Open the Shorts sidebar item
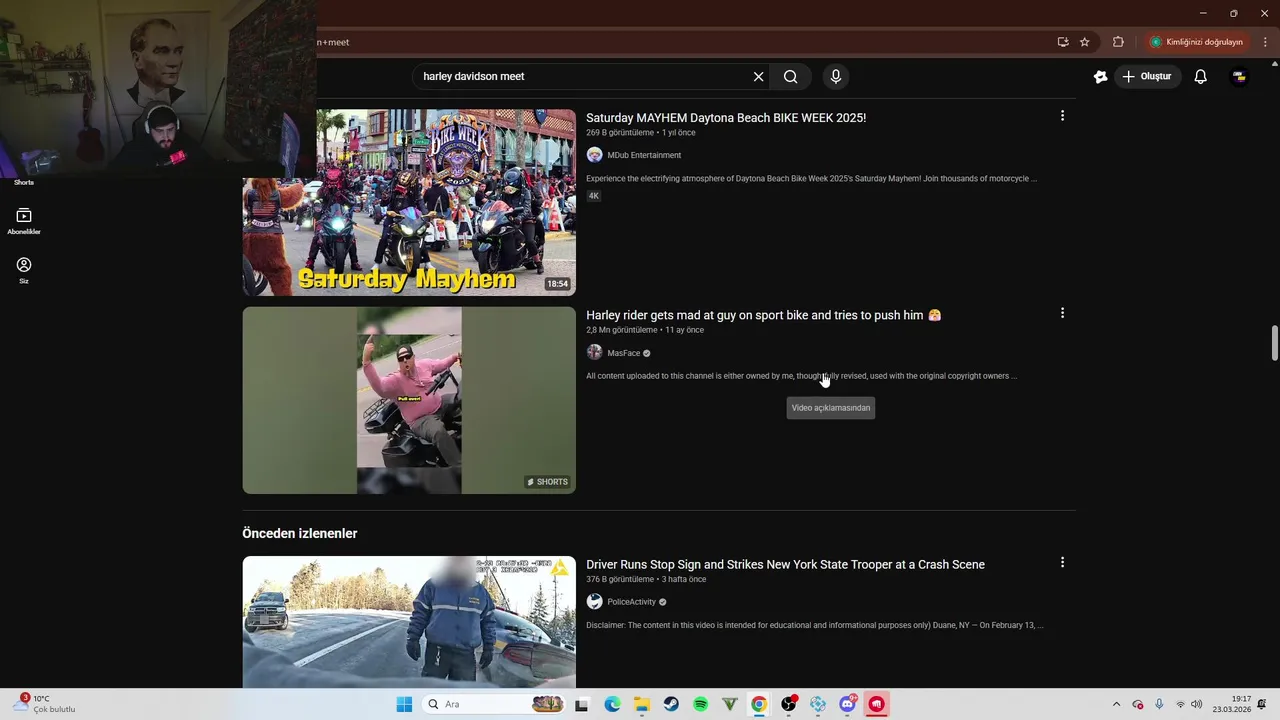The image size is (1280, 720). pyautogui.click(x=24, y=182)
